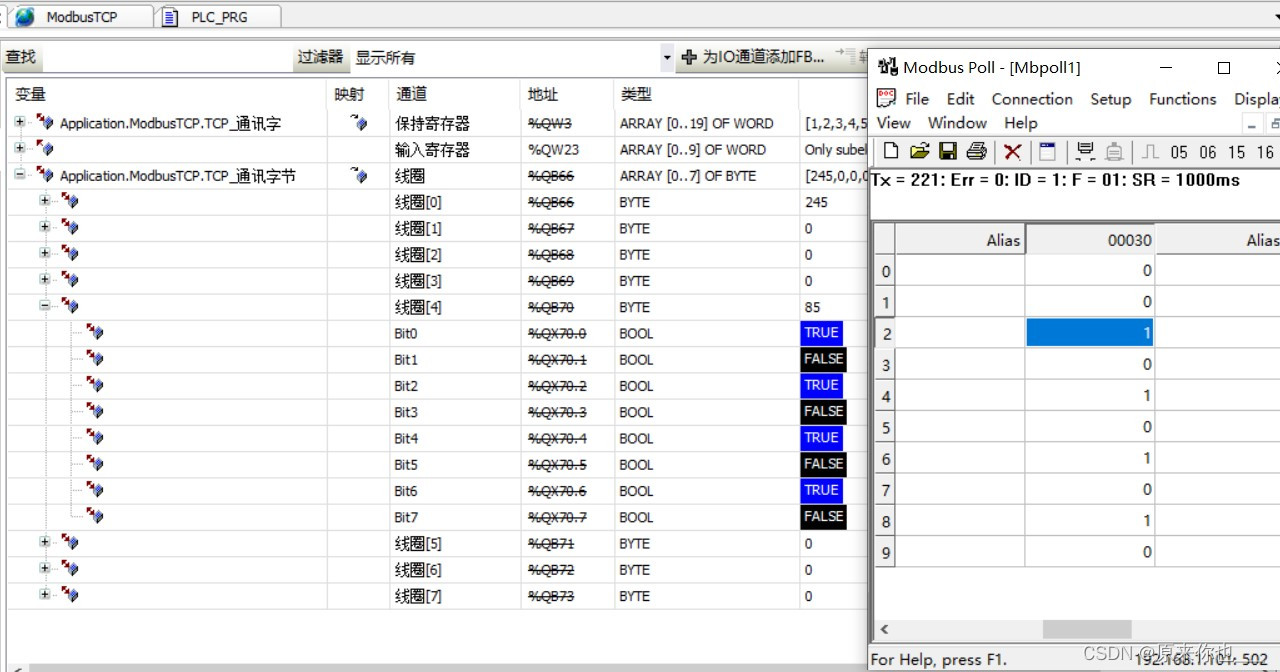Click the value 85 for 线圈[4]
The width and height of the screenshot is (1280, 672).
813,307
